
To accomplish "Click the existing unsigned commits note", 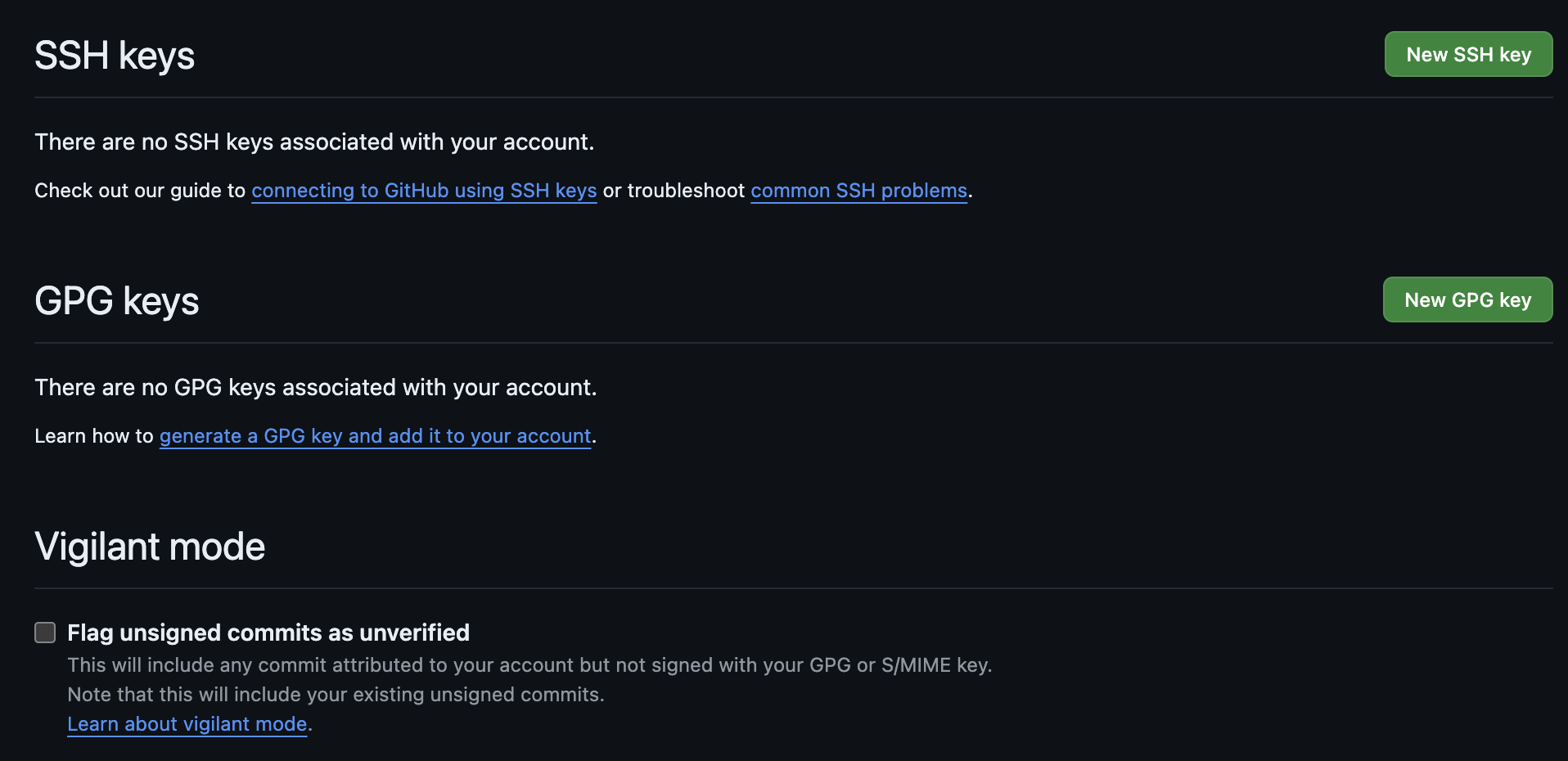I will click(336, 695).
